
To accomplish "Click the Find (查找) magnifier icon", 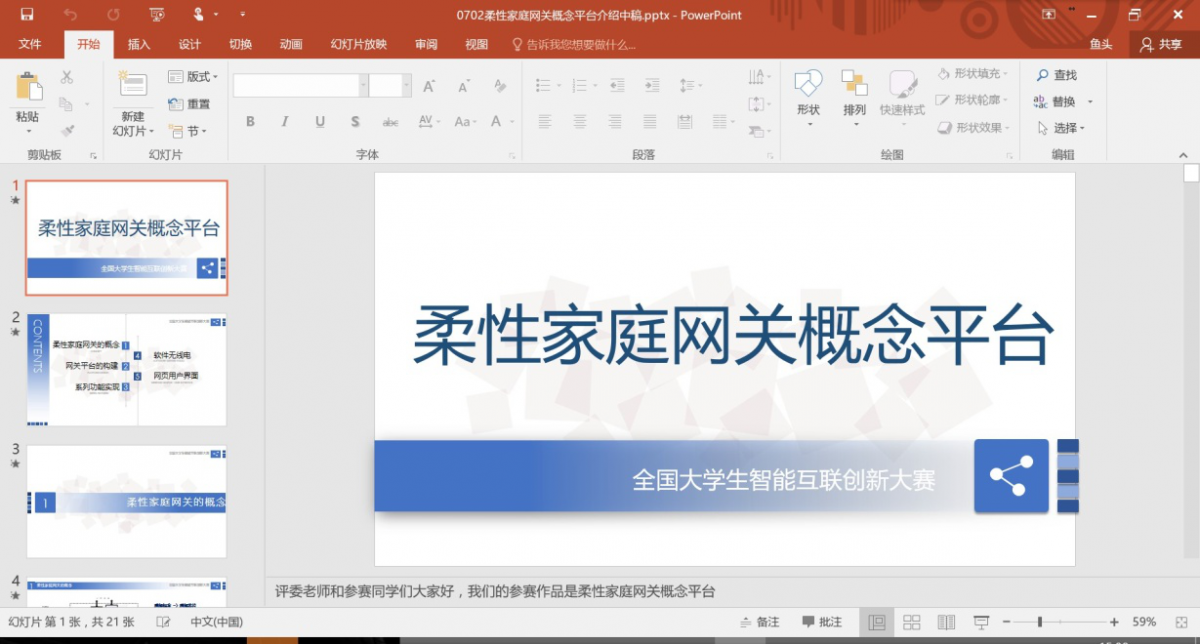I will [1043, 75].
